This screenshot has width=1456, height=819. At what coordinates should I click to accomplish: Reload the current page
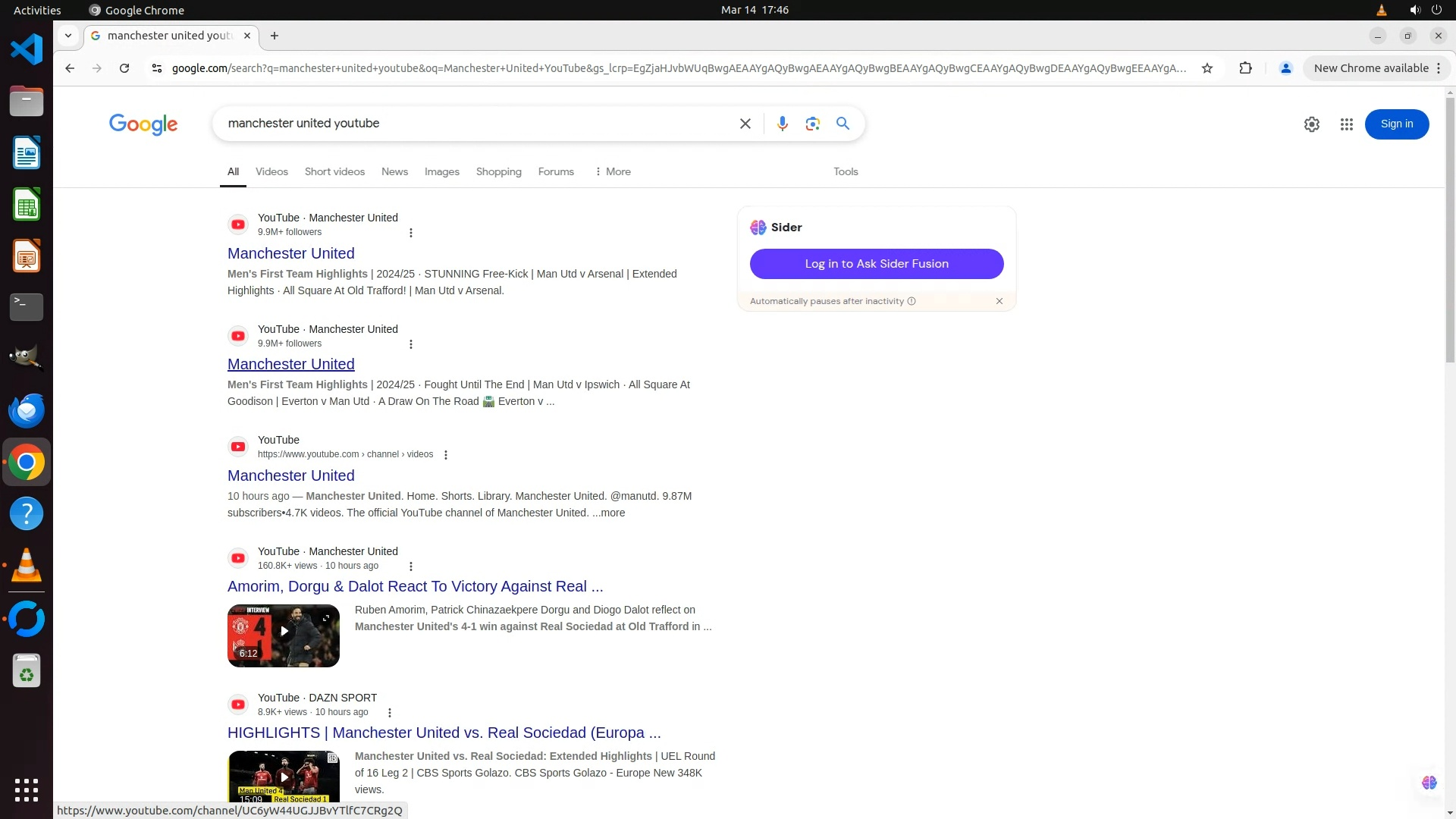[124, 68]
